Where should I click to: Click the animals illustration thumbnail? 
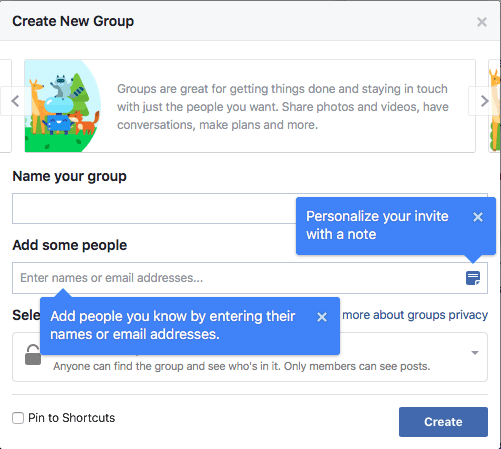pos(63,106)
